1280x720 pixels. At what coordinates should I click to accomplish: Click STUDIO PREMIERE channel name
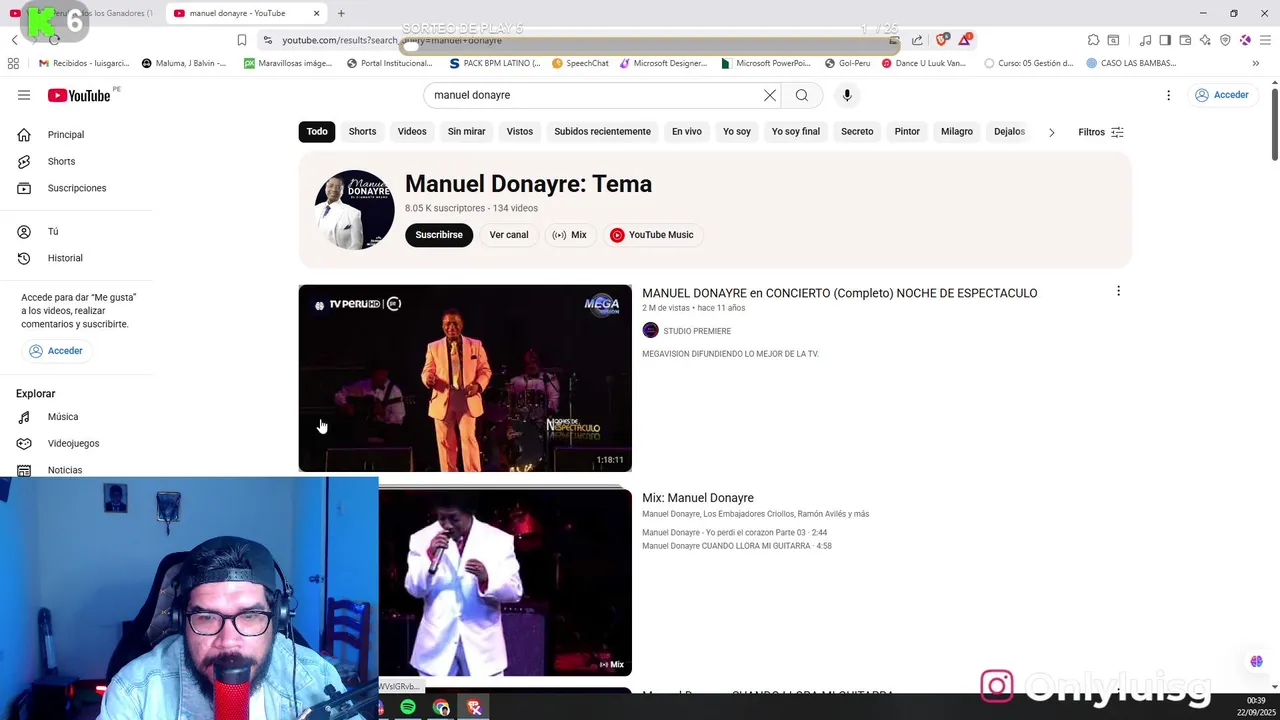pos(697,331)
